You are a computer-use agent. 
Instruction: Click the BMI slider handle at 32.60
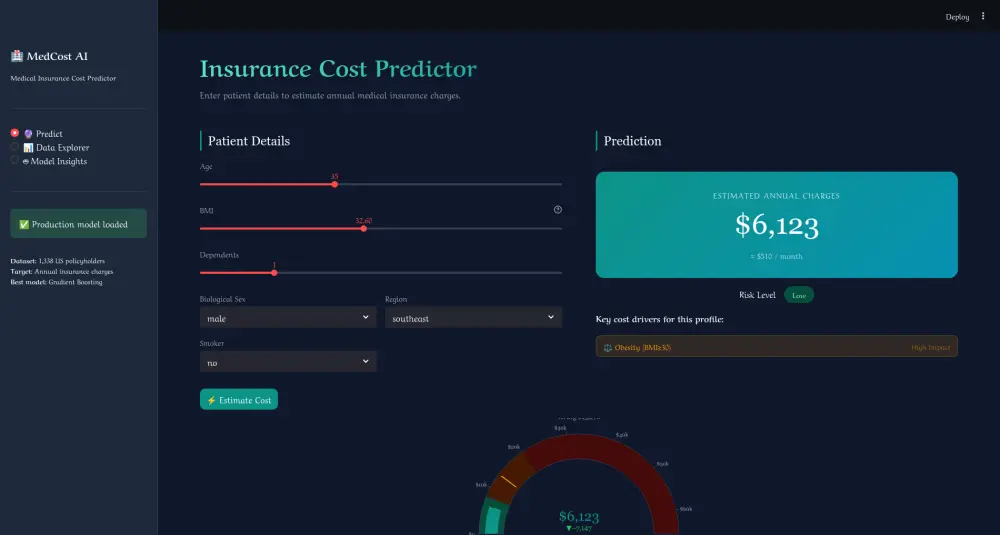(364, 228)
